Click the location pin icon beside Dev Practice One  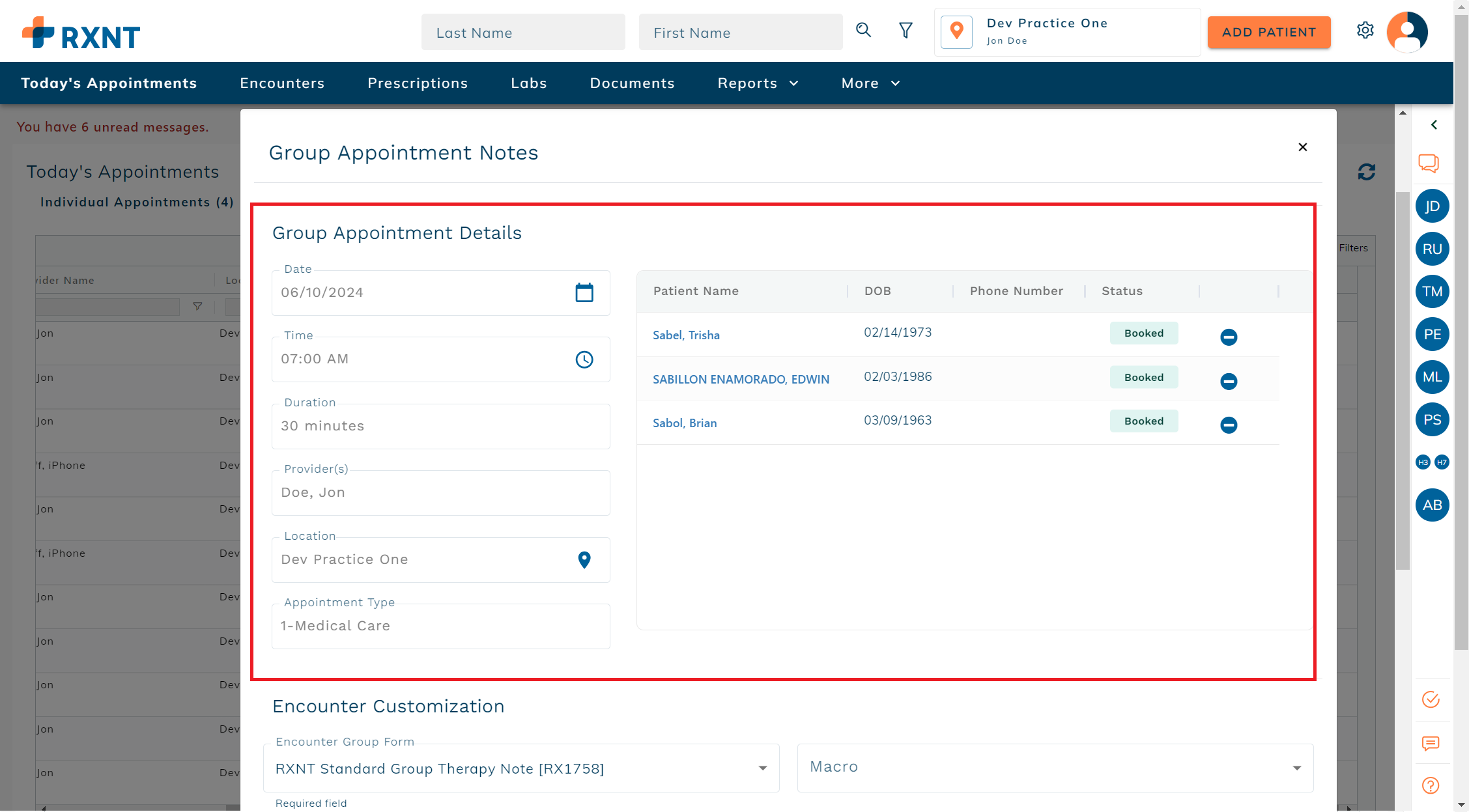click(956, 31)
